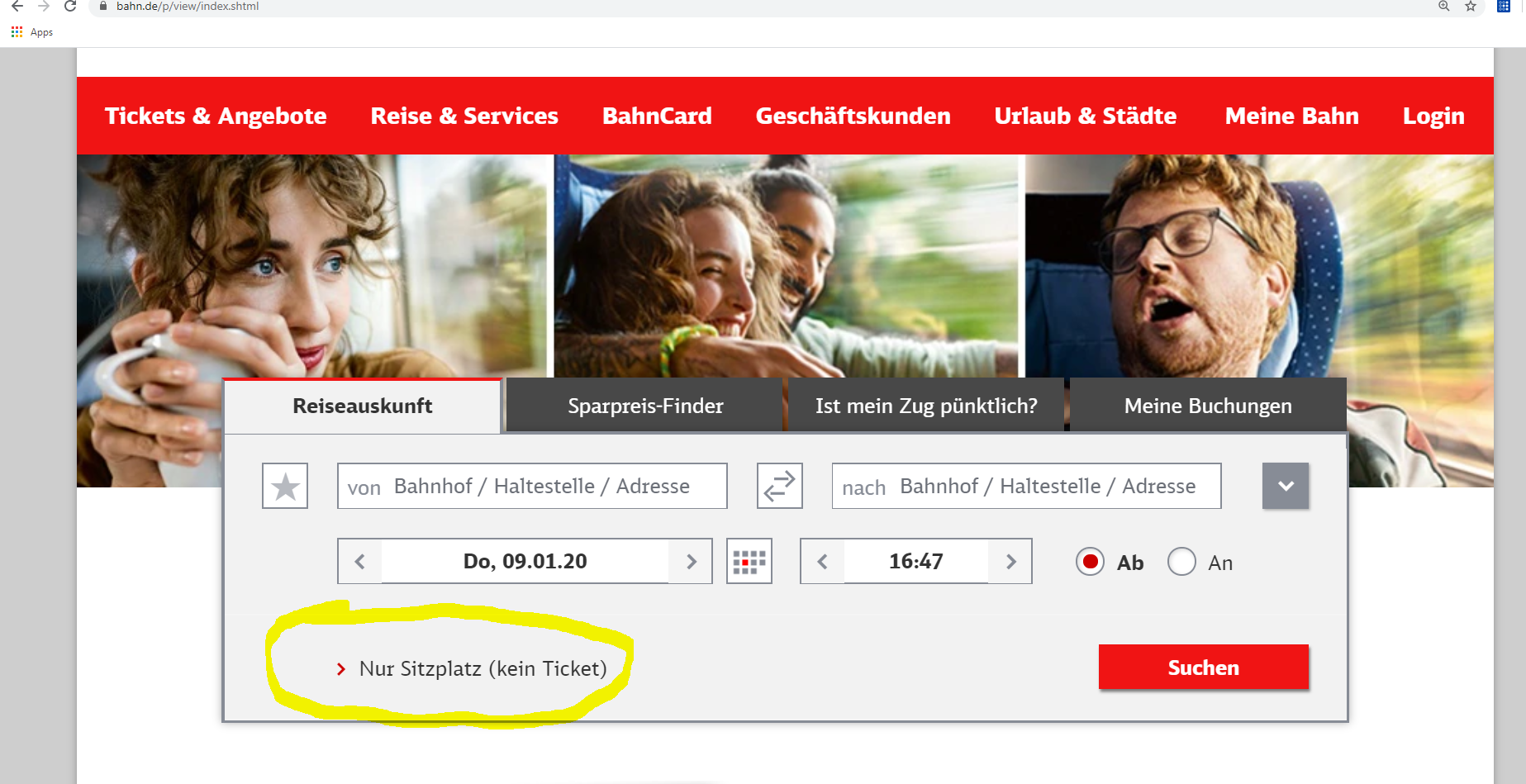This screenshot has height=784, width=1526.
Task: Open Ist mein Zug pünktlich? tab
Action: point(926,406)
